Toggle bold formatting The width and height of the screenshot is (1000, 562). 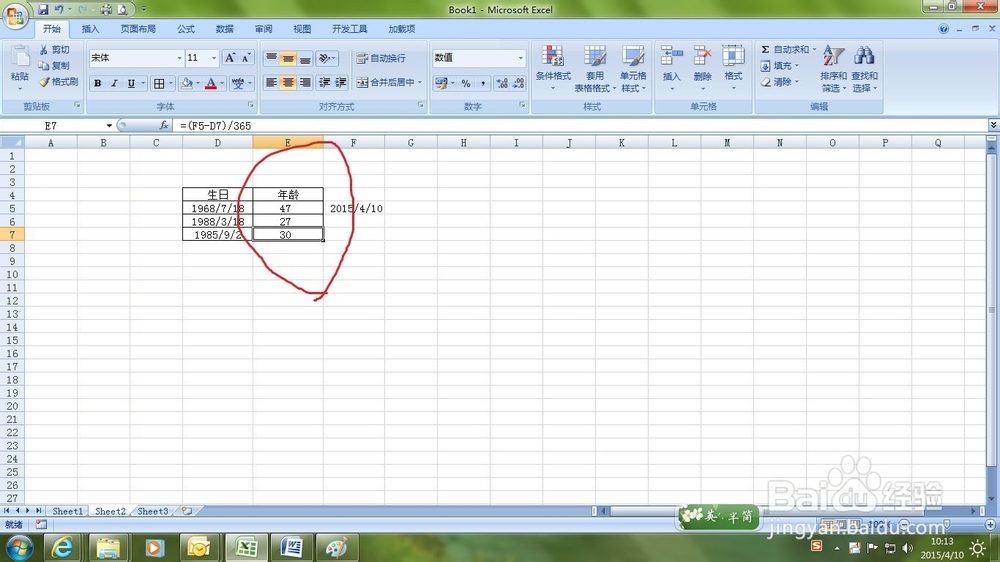(x=98, y=83)
